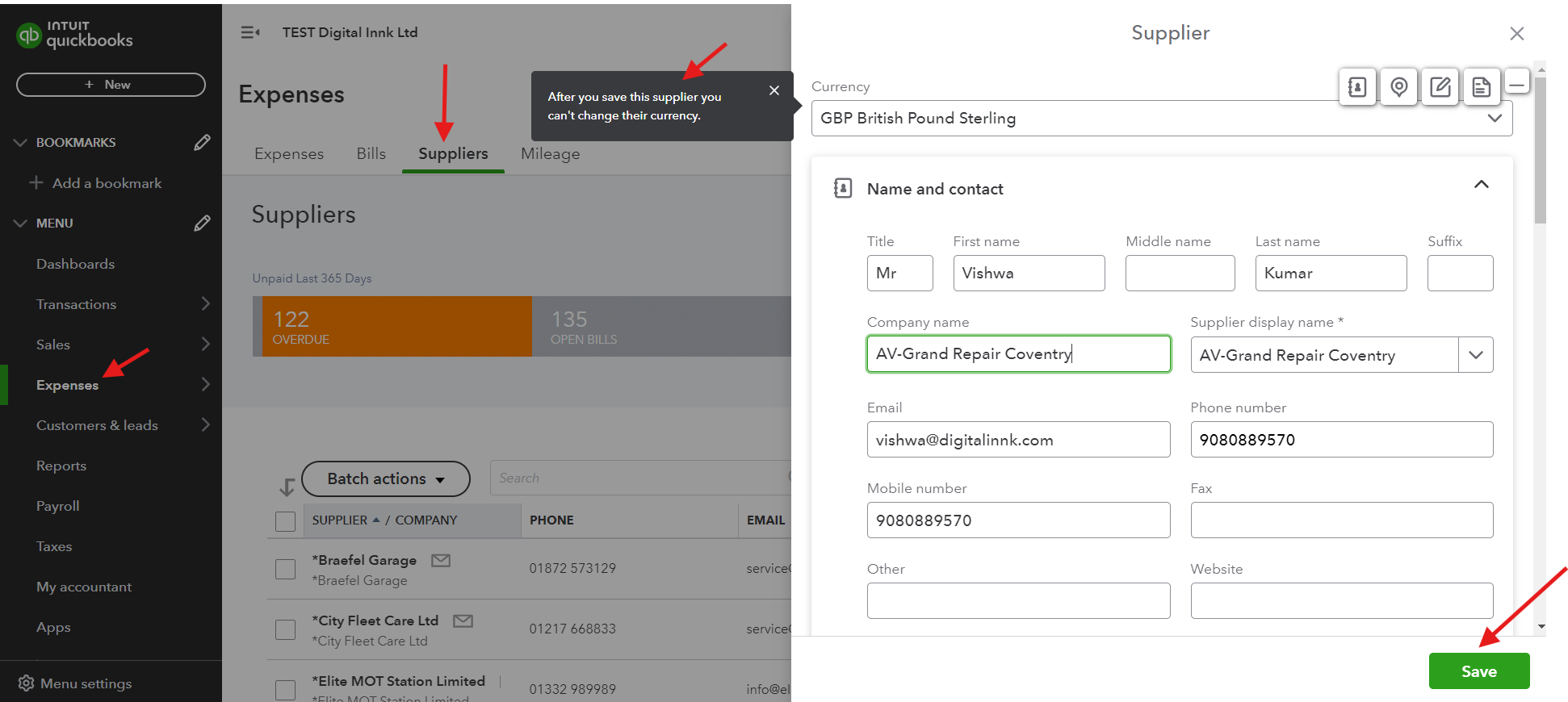Tick the select-all suppliers checkbox
This screenshot has width=1568, height=702.
(x=285, y=521)
